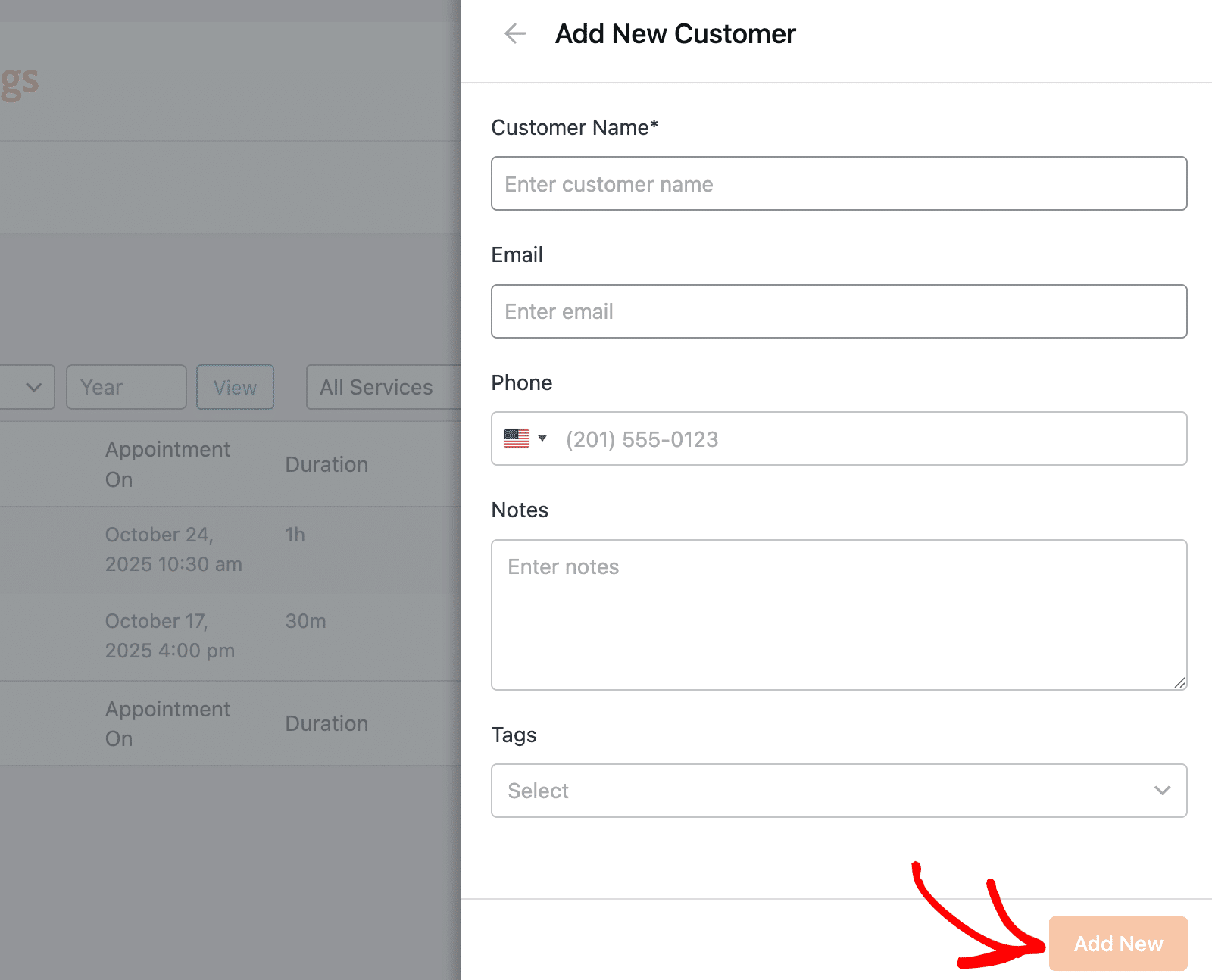Click the phone number input field
Image resolution: width=1212 pixels, height=980 pixels.
point(871,439)
